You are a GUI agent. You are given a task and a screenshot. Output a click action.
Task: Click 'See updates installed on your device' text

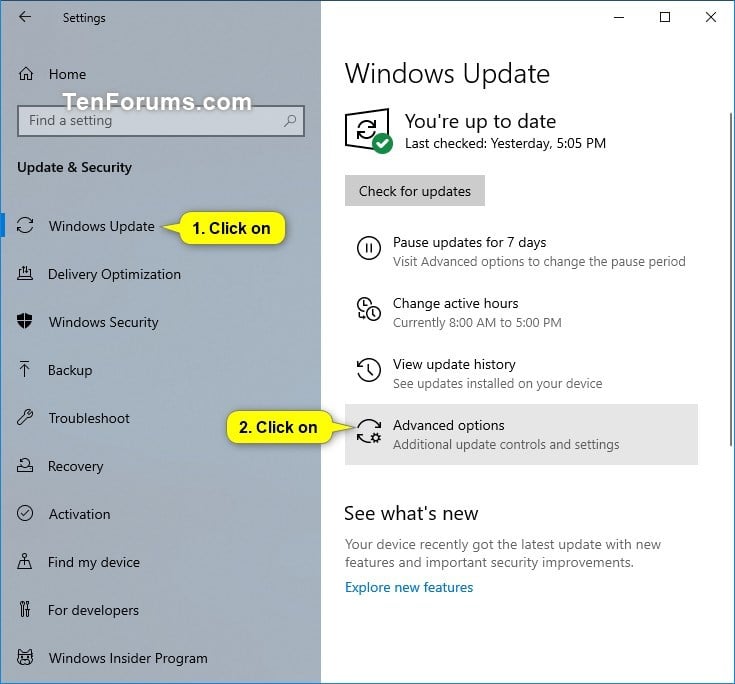coord(497,383)
